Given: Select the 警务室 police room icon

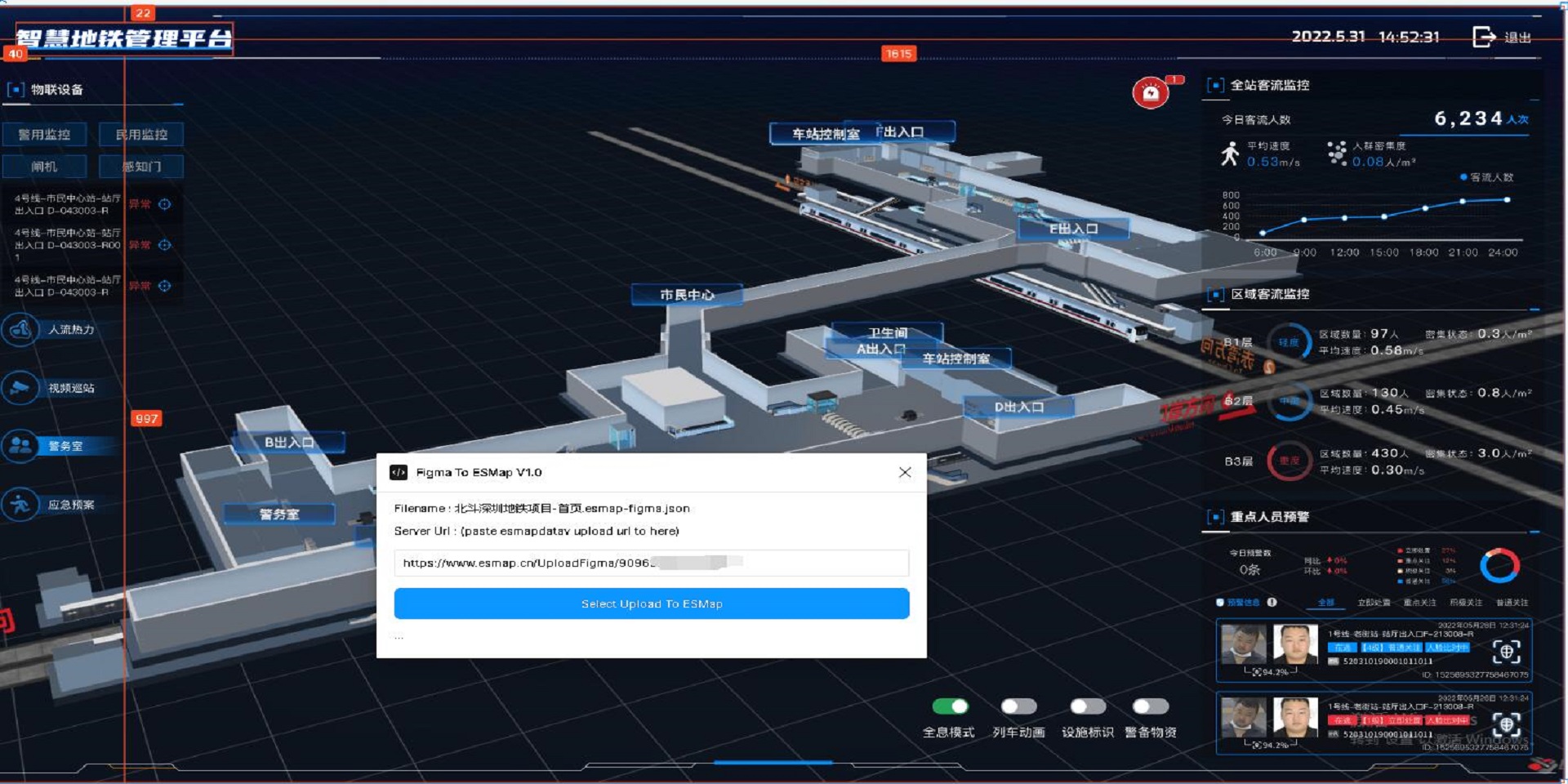Looking at the screenshot, I should tap(20, 446).
